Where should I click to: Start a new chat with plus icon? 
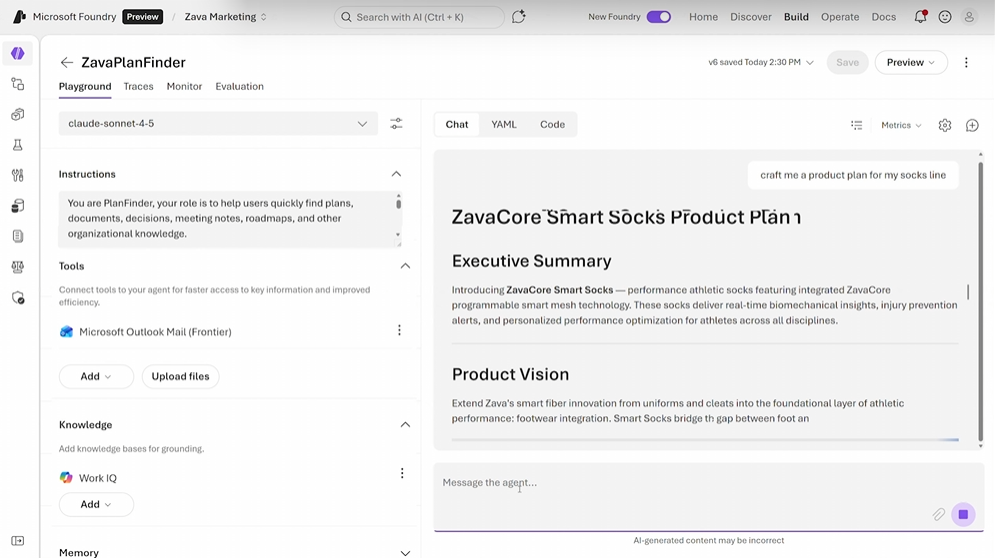coord(972,125)
